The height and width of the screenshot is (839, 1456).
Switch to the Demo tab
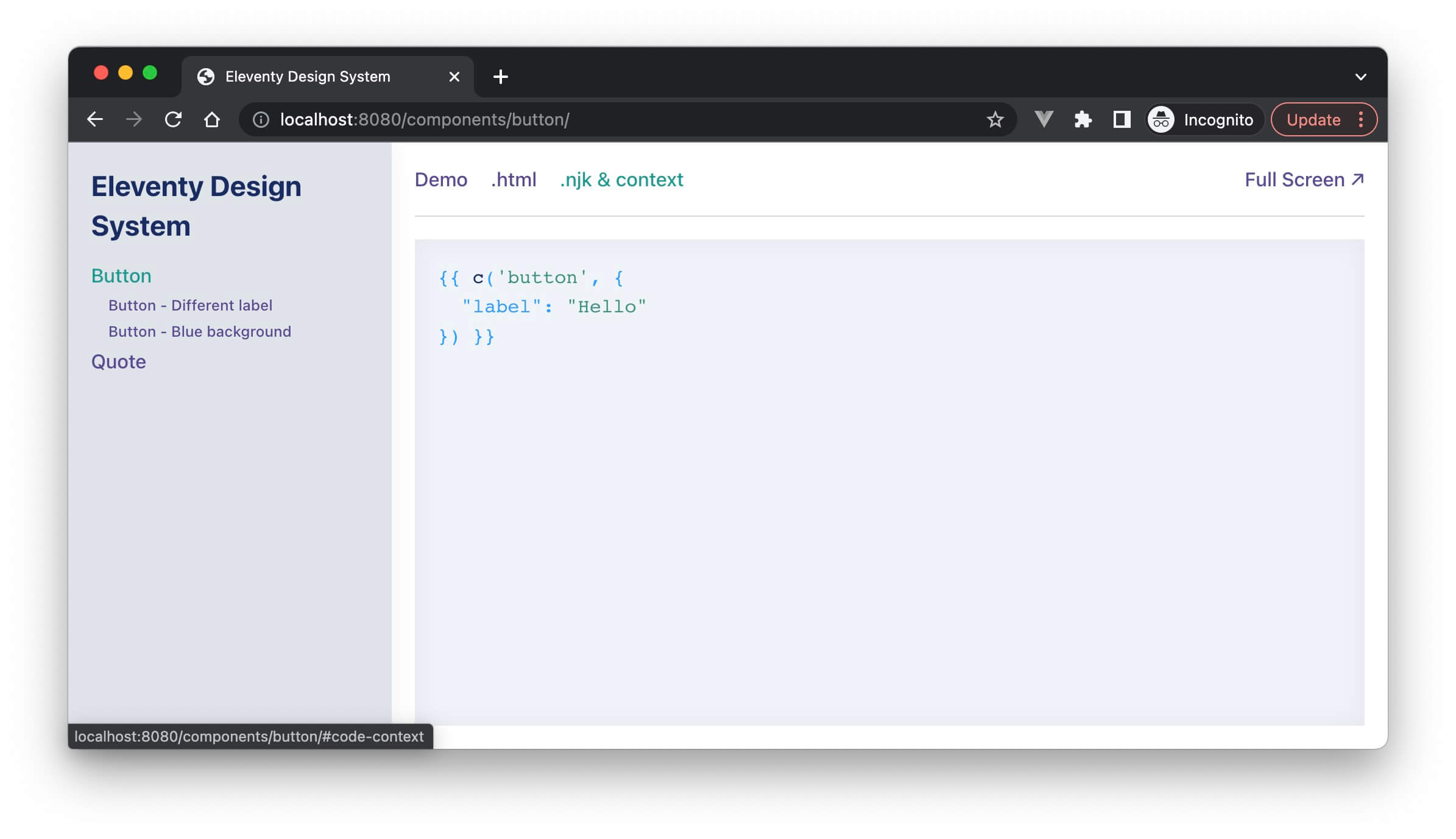pyautogui.click(x=441, y=180)
